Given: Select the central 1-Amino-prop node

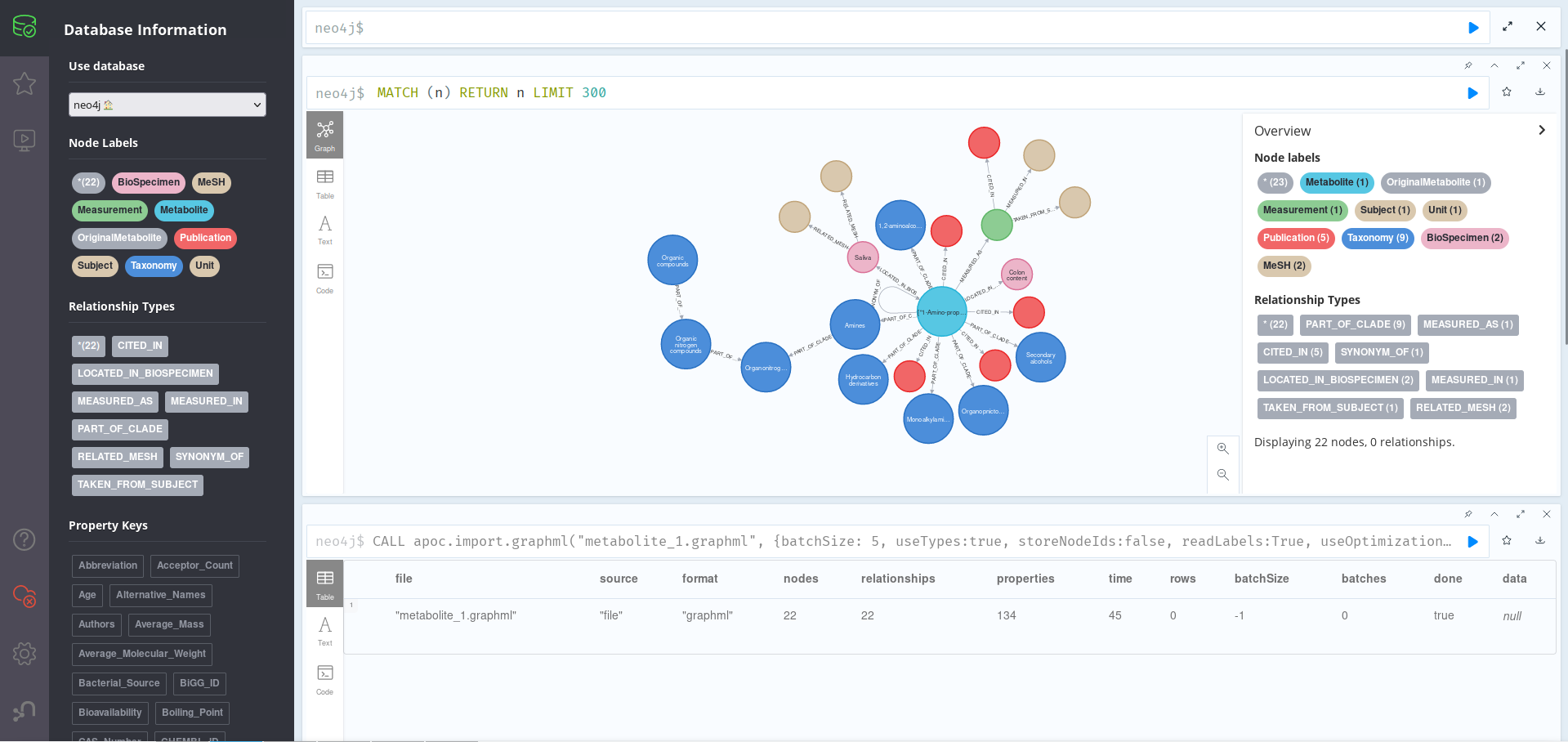Looking at the screenshot, I should point(942,311).
